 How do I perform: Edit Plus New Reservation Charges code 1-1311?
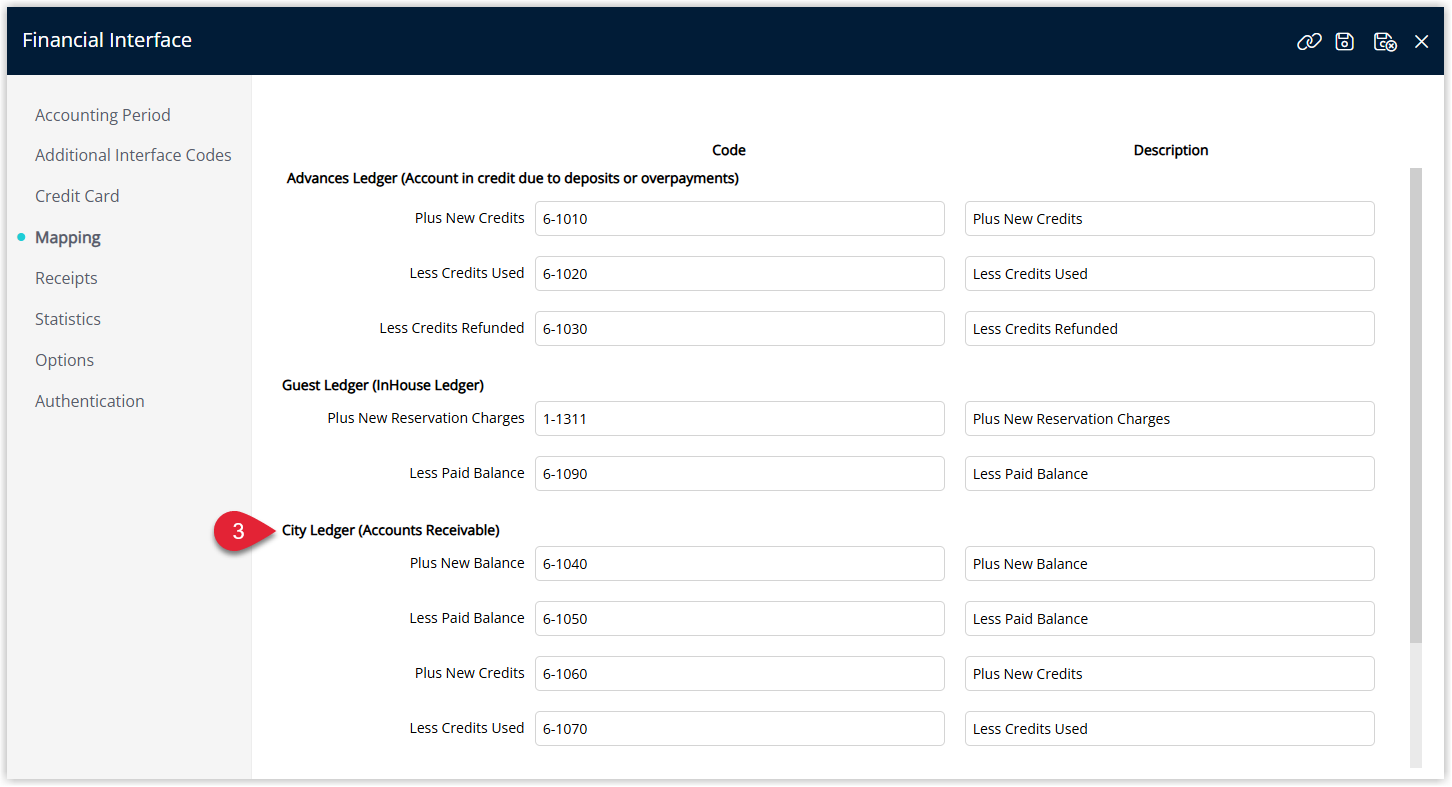pos(739,419)
